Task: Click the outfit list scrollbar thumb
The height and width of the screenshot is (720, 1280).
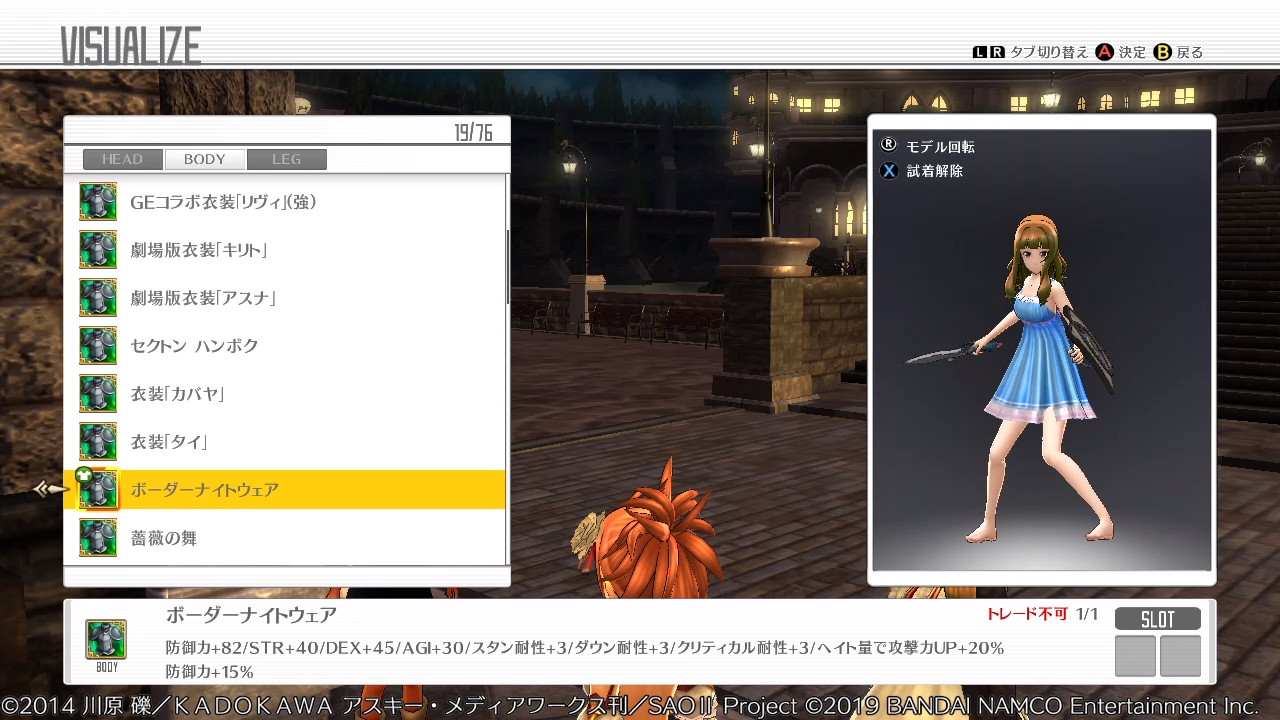Action: click(x=509, y=267)
